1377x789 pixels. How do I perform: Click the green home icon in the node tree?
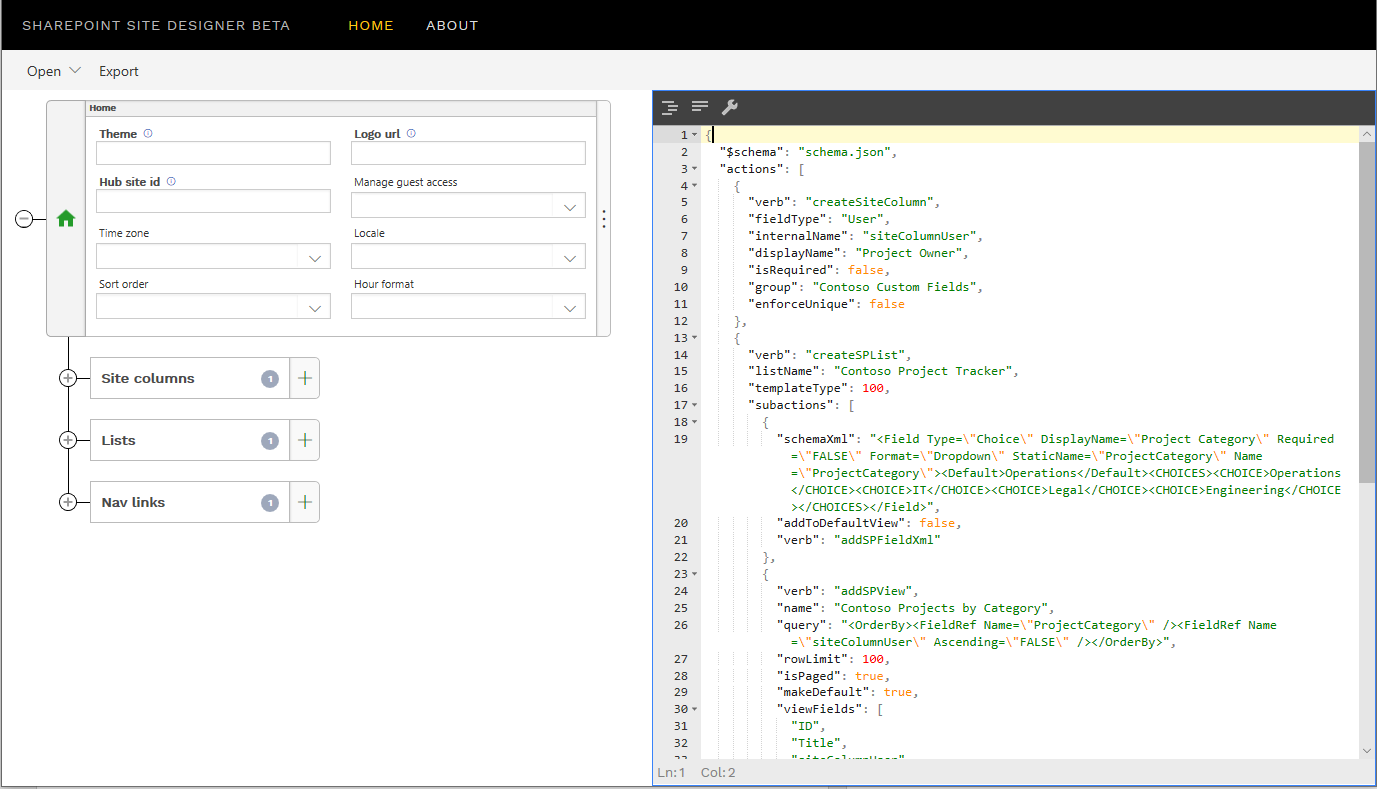click(65, 217)
